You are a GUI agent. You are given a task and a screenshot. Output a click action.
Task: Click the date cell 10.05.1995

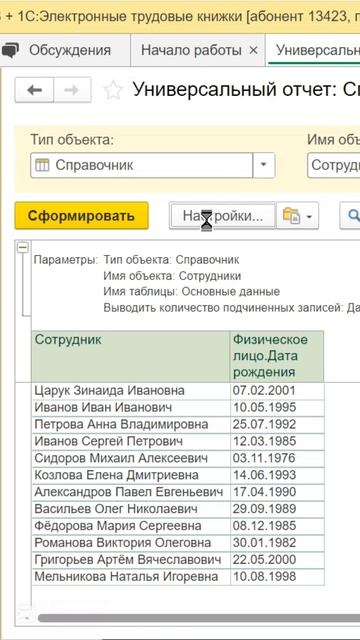pos(277,407)
